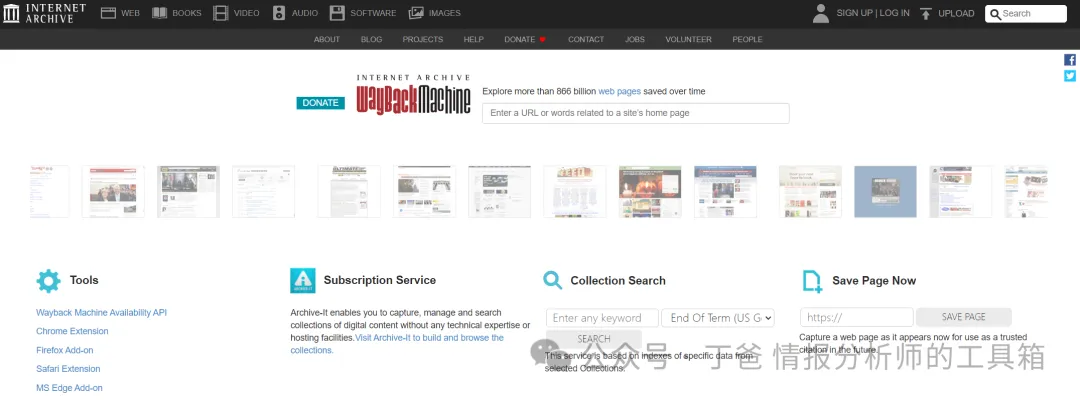1080x400 pixels.
Task: Open the End Of Term collection dropdown
Action: tap(718, 317)
